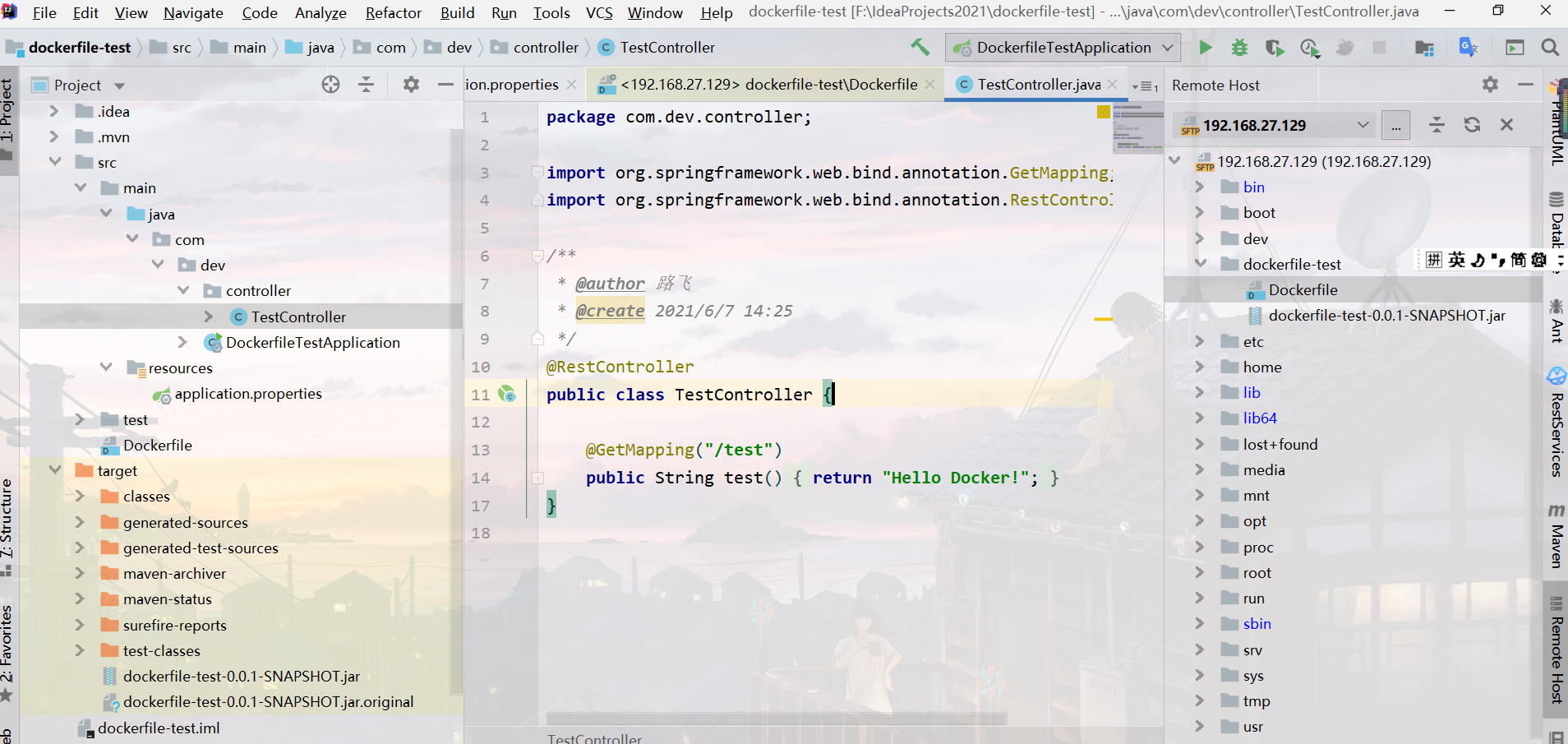Image resolution: width=1568 pixels, height=744 pixels.
Task: Click the code minimap preview
Action: [x=1137, y=128]
